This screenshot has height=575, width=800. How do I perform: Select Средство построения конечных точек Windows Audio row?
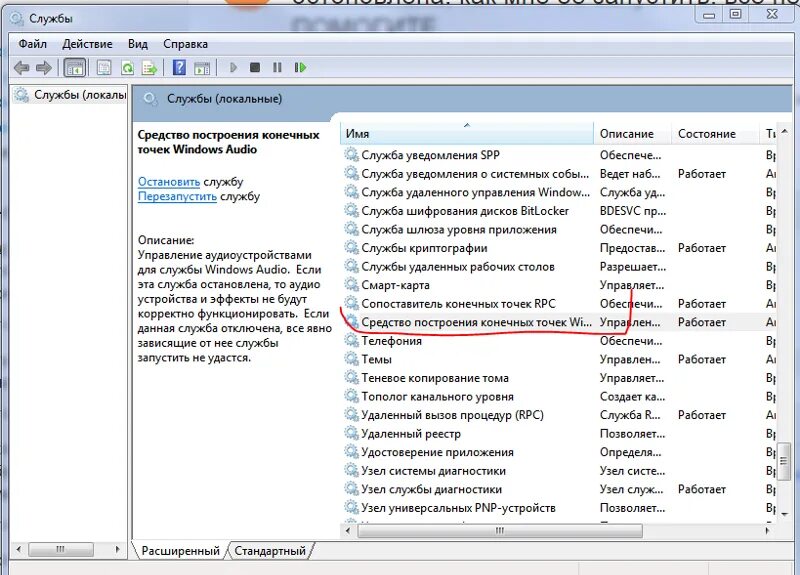pyautogui.click(x=558, y=322)
